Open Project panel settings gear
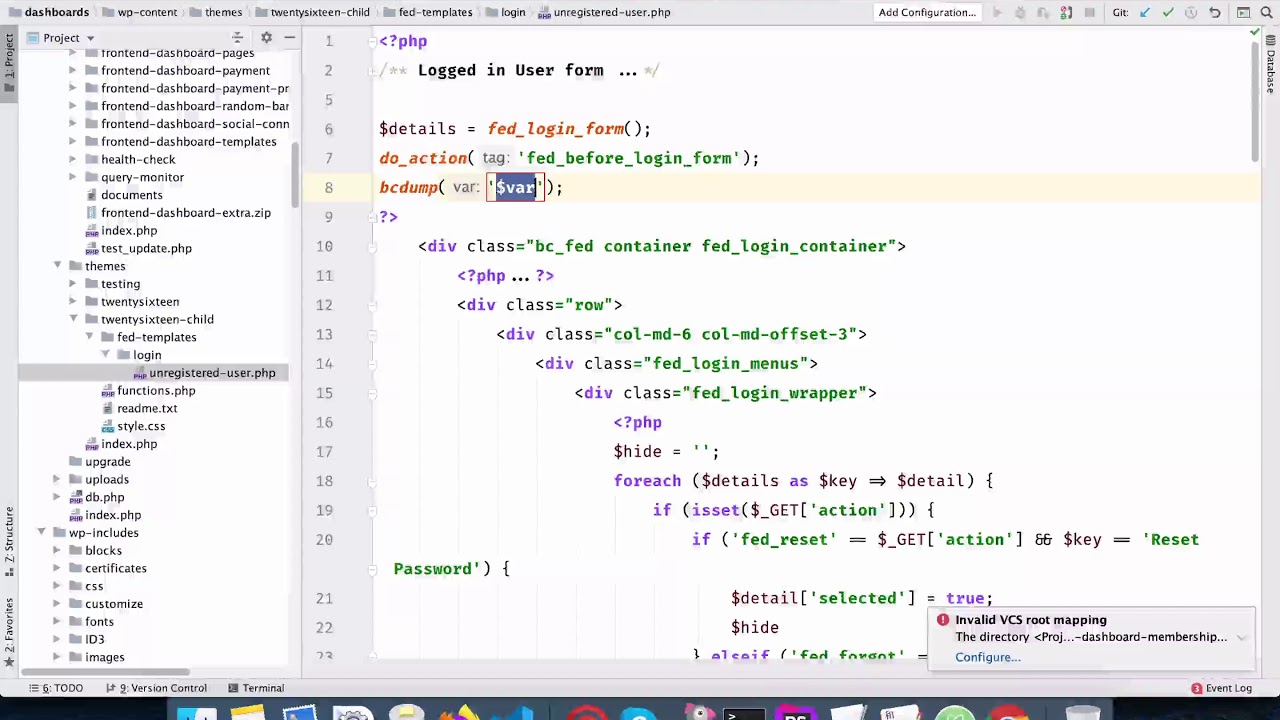The image size is (1280, 720). [x=266, y=38]
